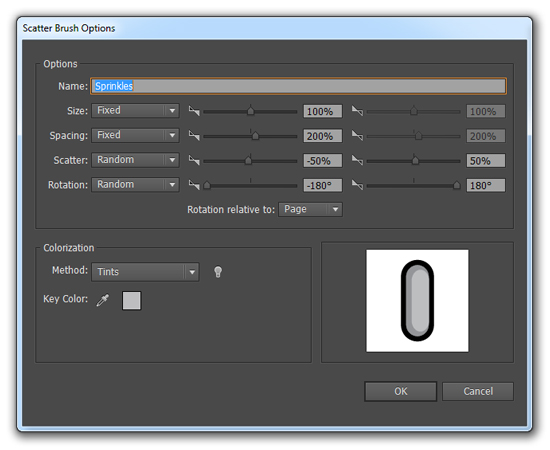
Task: Click the Size minimum slider icon
Action: pos(194,111)
